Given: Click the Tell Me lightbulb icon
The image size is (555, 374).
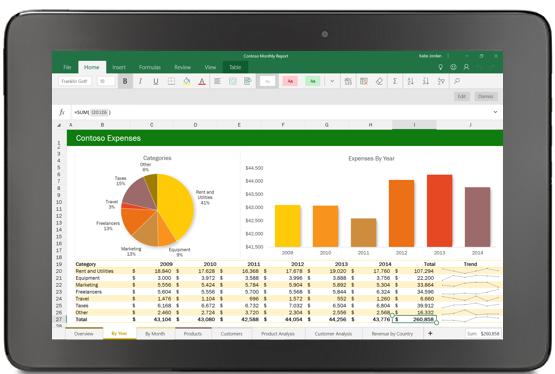Looking at the screenshot, I should (440, 67).
